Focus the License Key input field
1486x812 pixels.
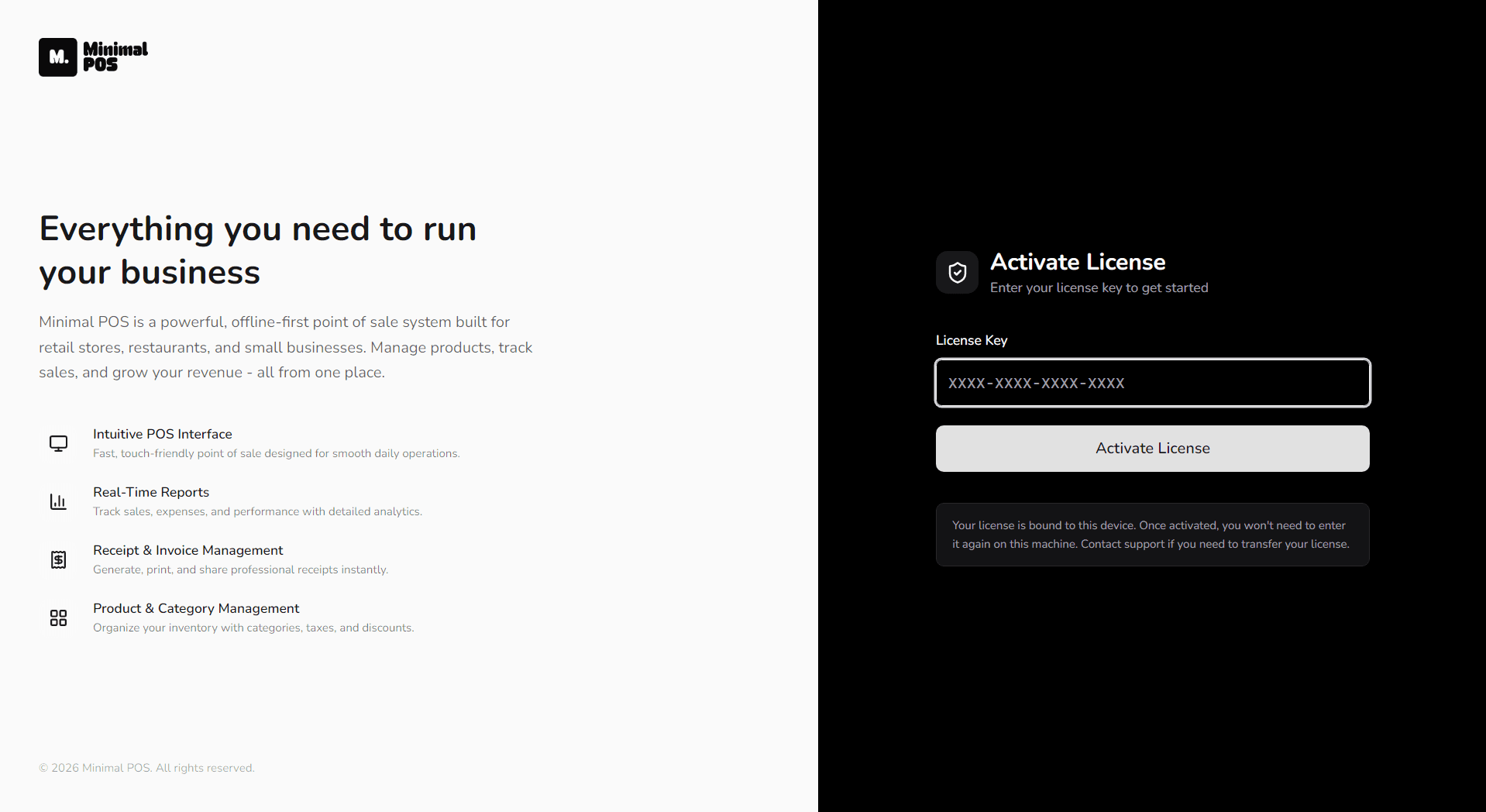click(1152, 383)
